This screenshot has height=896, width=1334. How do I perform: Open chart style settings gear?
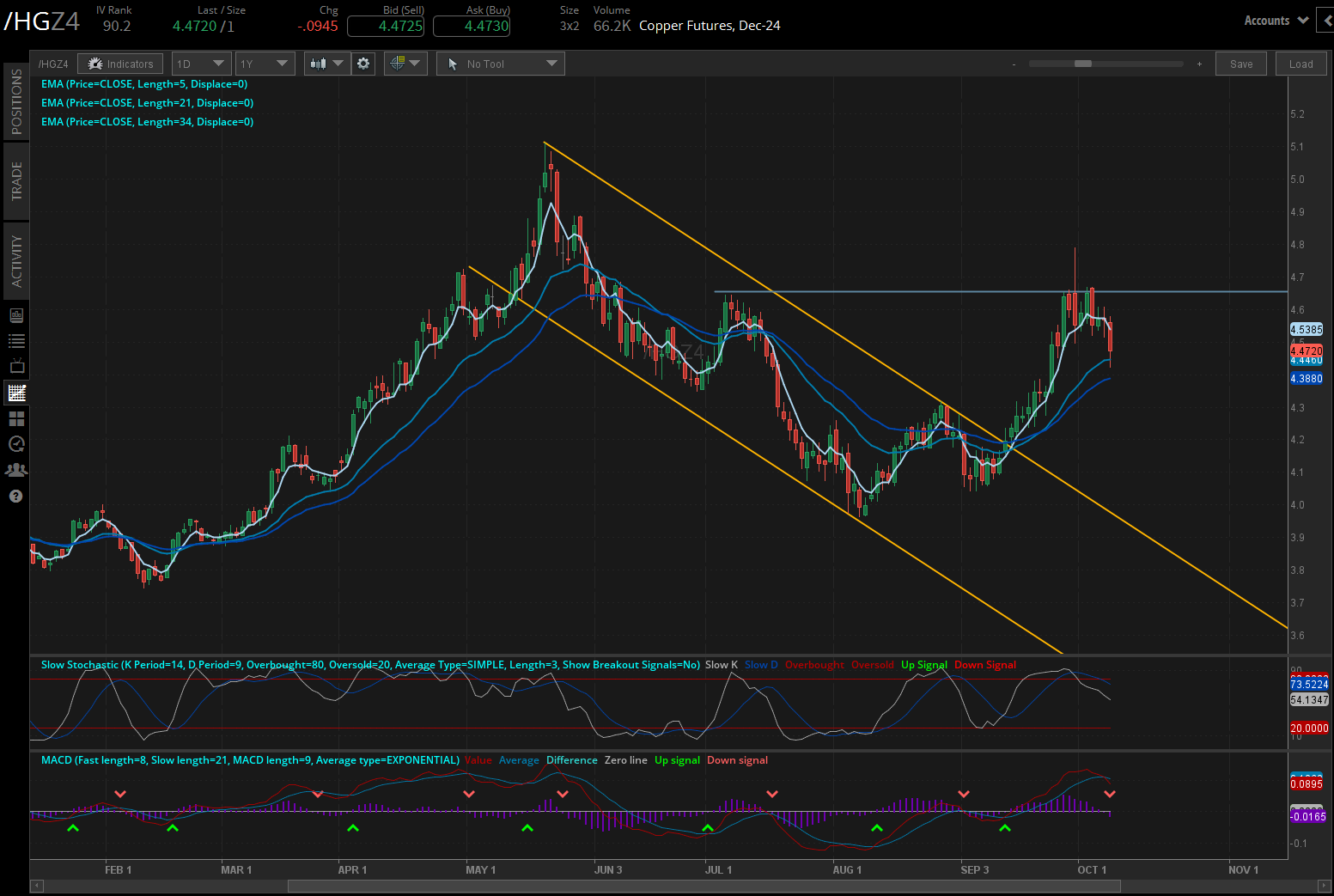click(362, 63)
